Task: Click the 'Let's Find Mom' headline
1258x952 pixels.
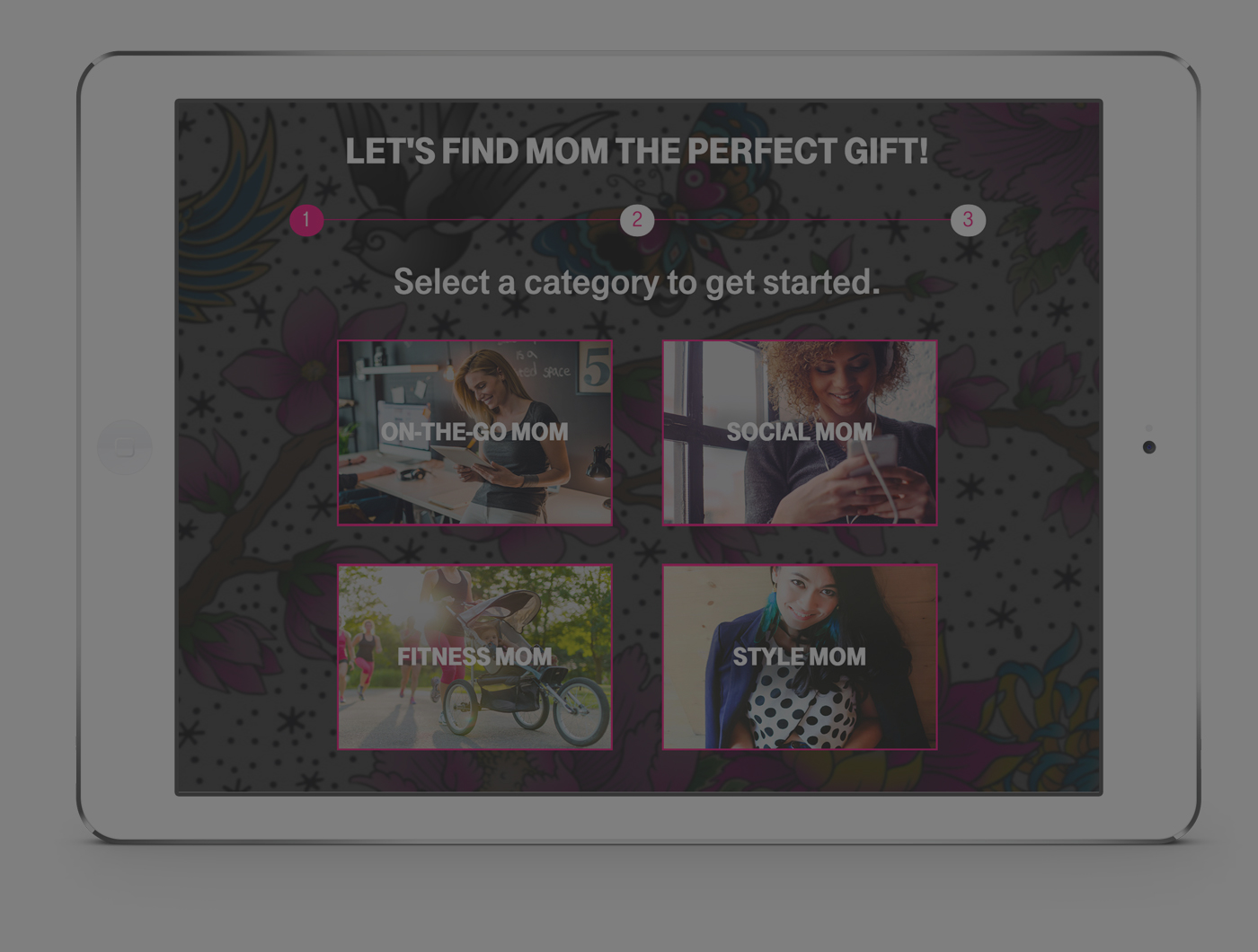Action: pyautogui.click(x=637, y=151)
